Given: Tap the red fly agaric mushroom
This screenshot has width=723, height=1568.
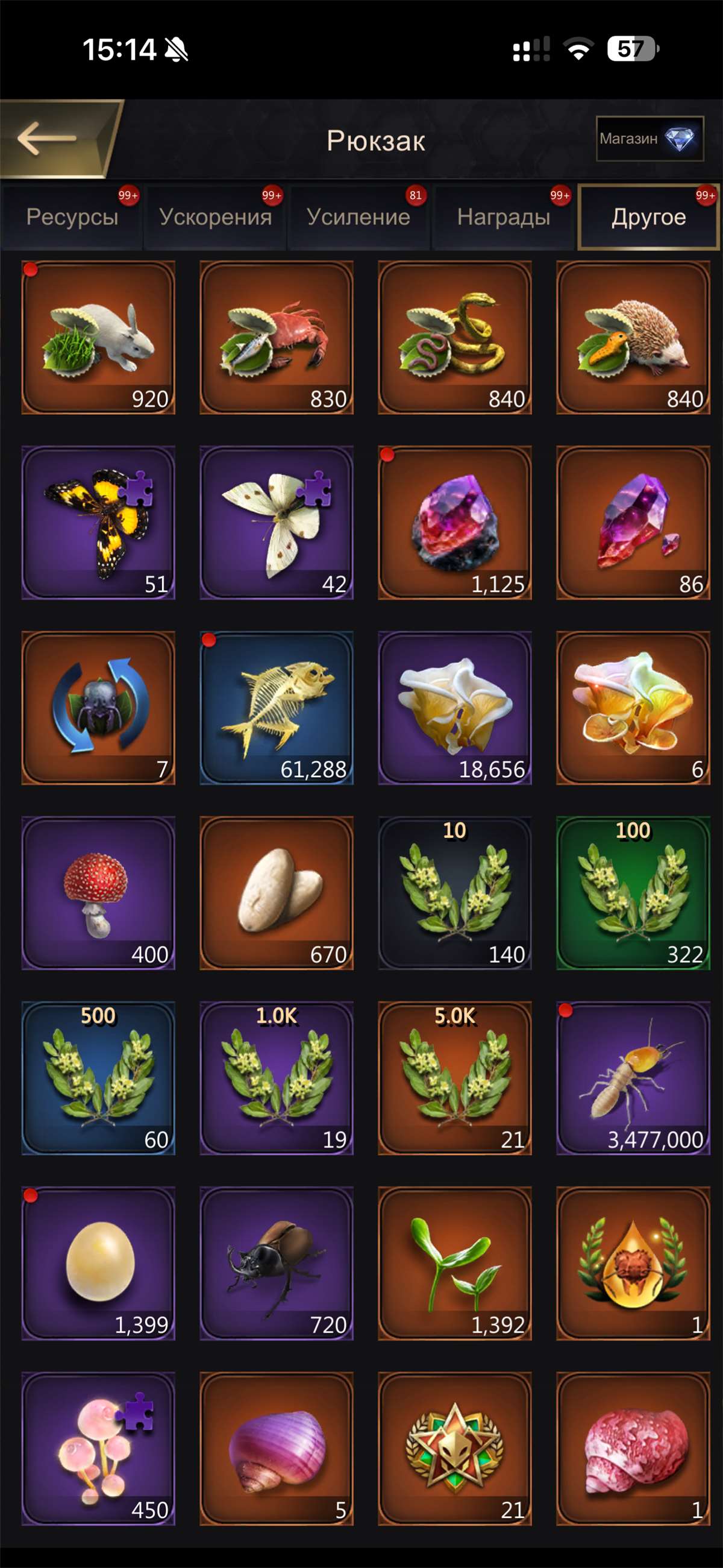Looking at the screenshot, I should point(98,893).
